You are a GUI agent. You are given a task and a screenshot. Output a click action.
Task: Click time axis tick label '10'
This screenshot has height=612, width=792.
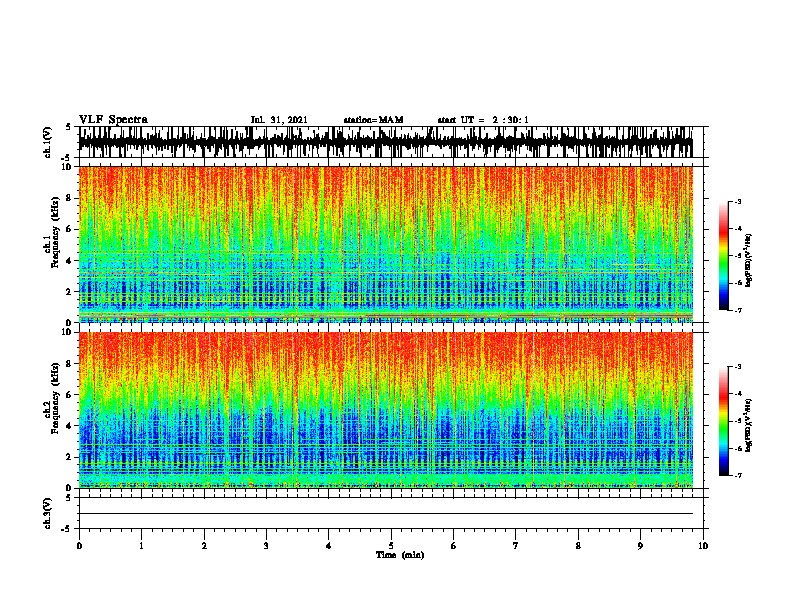[x=703, y=546]
